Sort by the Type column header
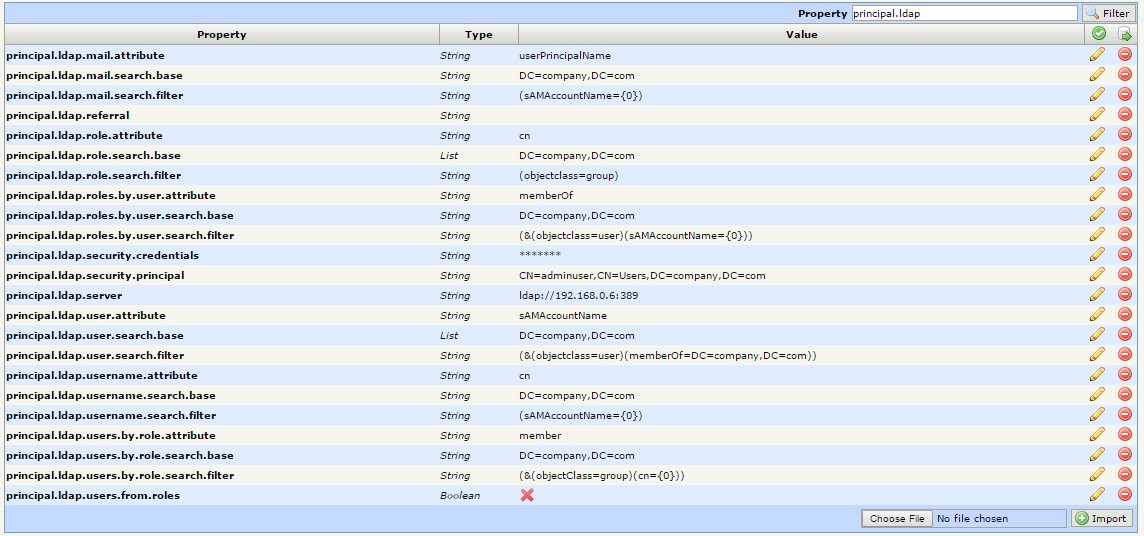This screenshot has width=1144, height=536. pyautogui.click(x=479, y=35)
